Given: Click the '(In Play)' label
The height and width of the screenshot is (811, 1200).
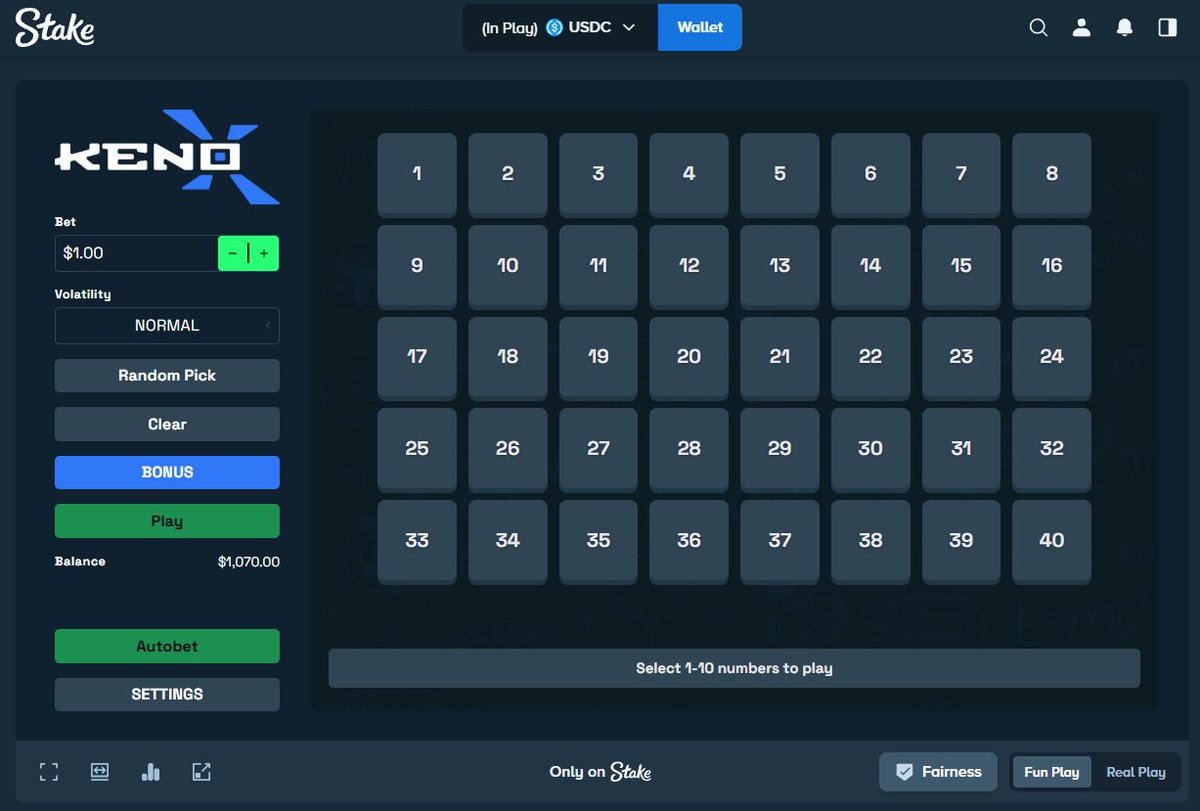Looking at the screenshot, I should (510, 28).
